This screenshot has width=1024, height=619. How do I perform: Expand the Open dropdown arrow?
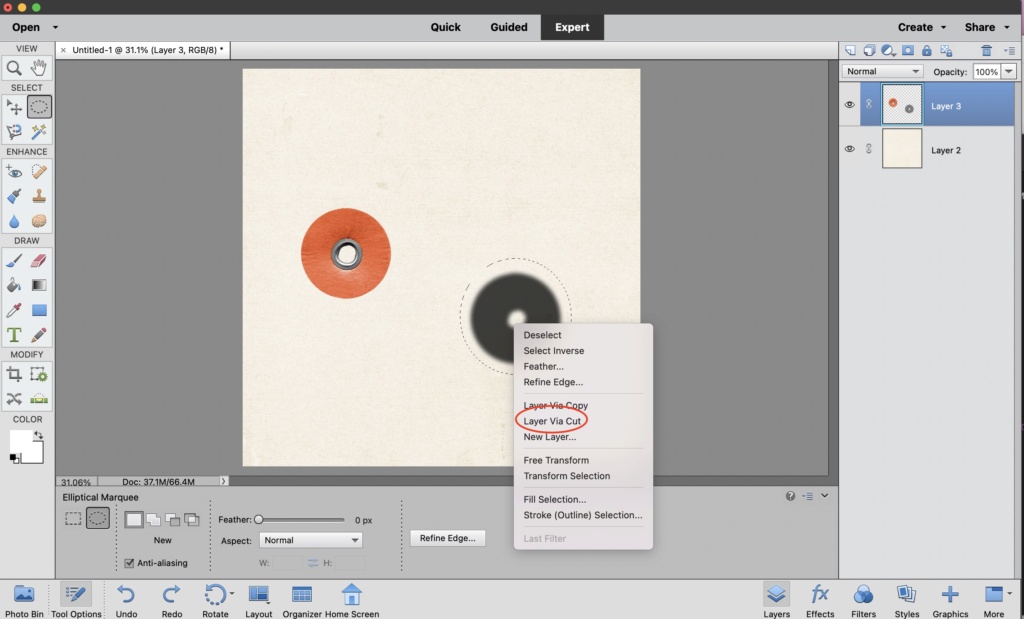pos(56,27)
